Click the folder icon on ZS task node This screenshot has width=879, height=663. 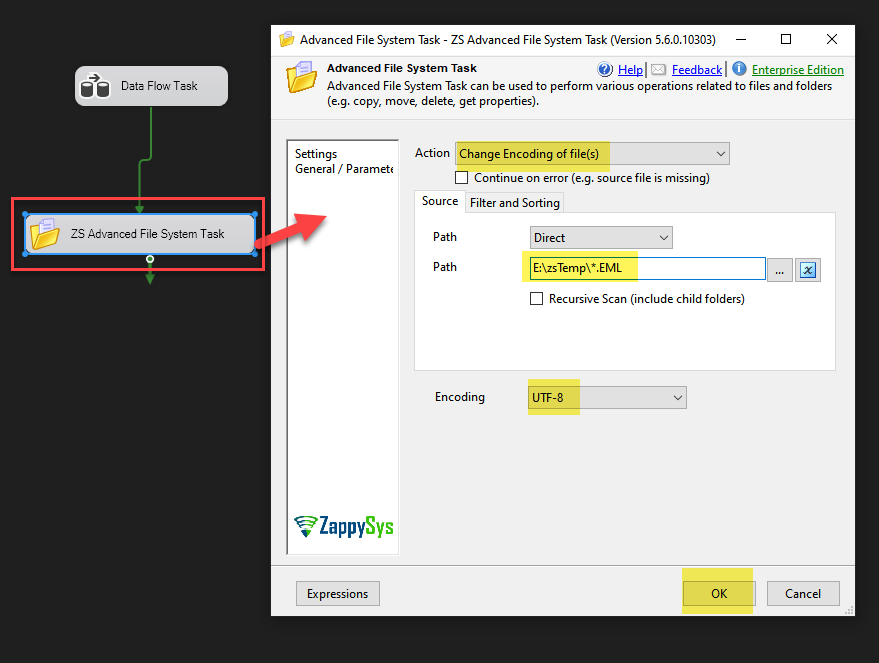[x=45, y=234]
